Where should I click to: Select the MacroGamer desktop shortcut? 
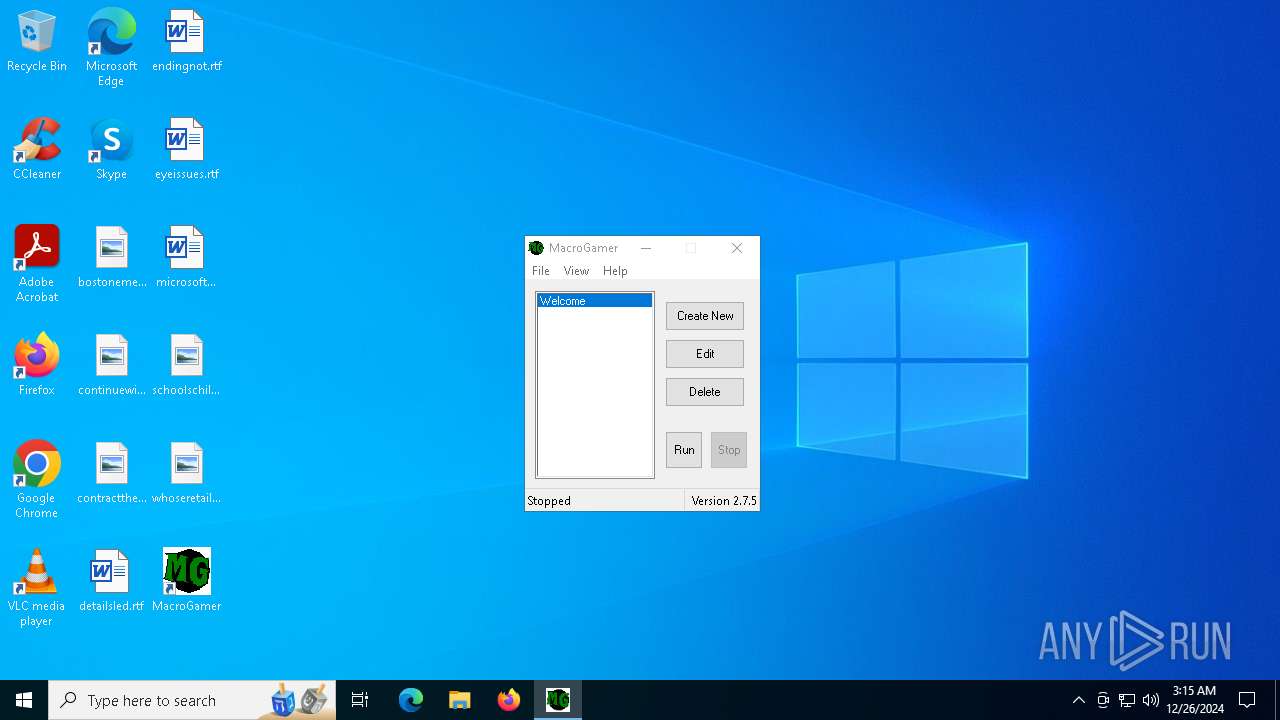pyautogui.click(x=187, y=582)
